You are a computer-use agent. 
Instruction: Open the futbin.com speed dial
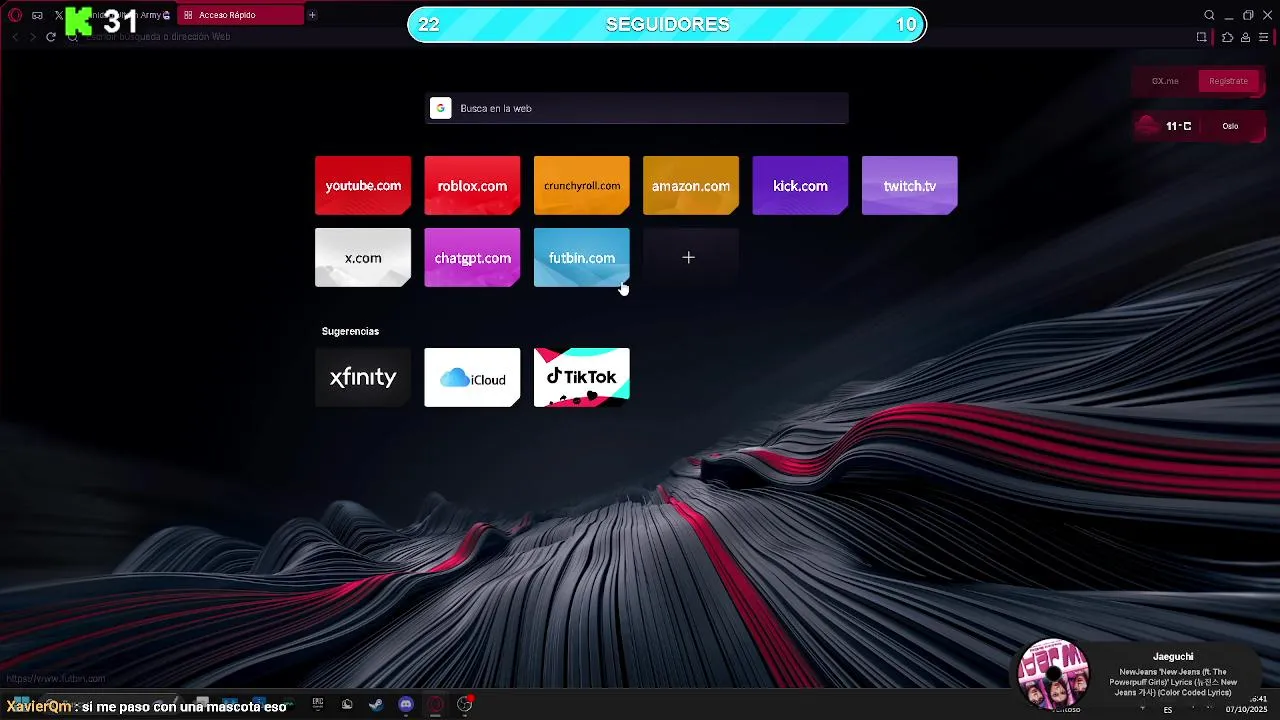tap(582, 257)
